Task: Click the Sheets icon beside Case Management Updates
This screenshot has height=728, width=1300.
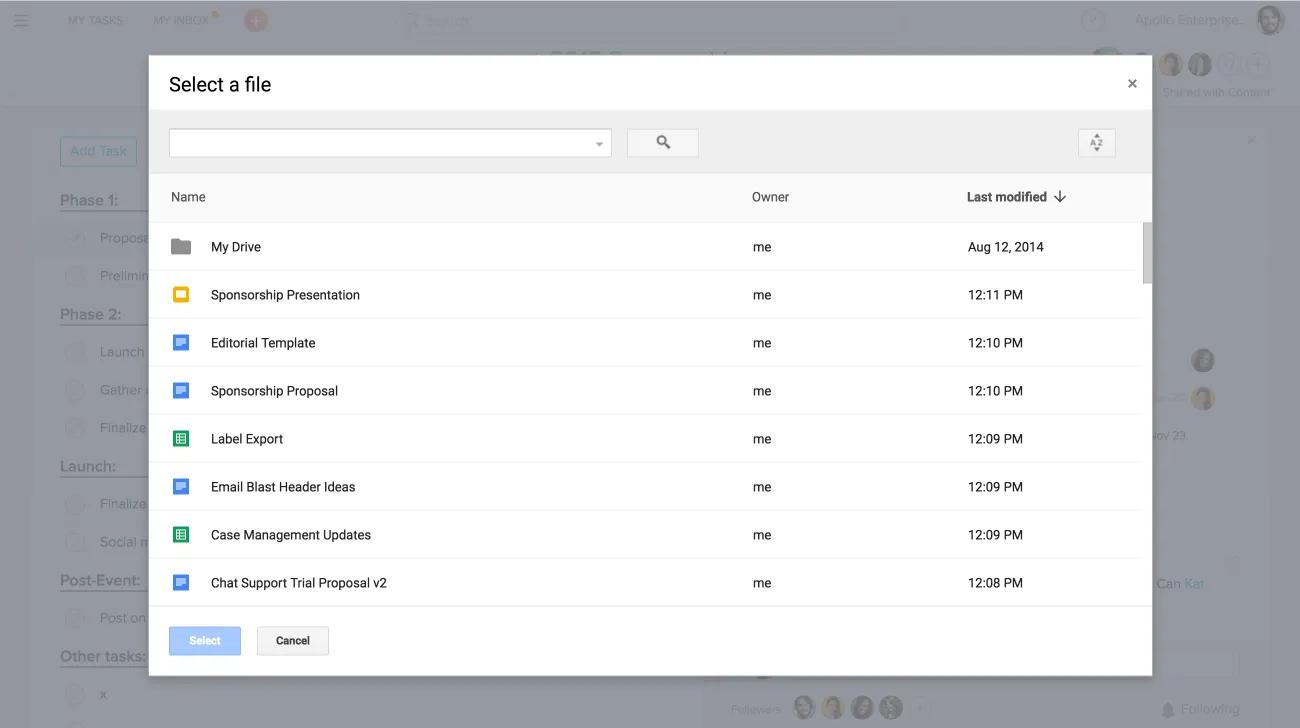Action: [183, 534]
